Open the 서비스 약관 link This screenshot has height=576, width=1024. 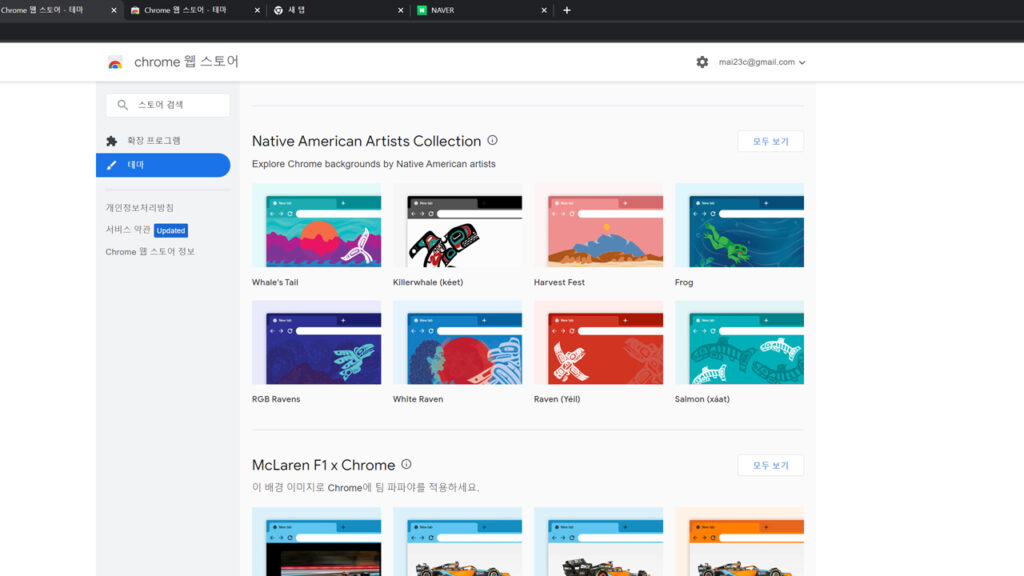(128, 230)
